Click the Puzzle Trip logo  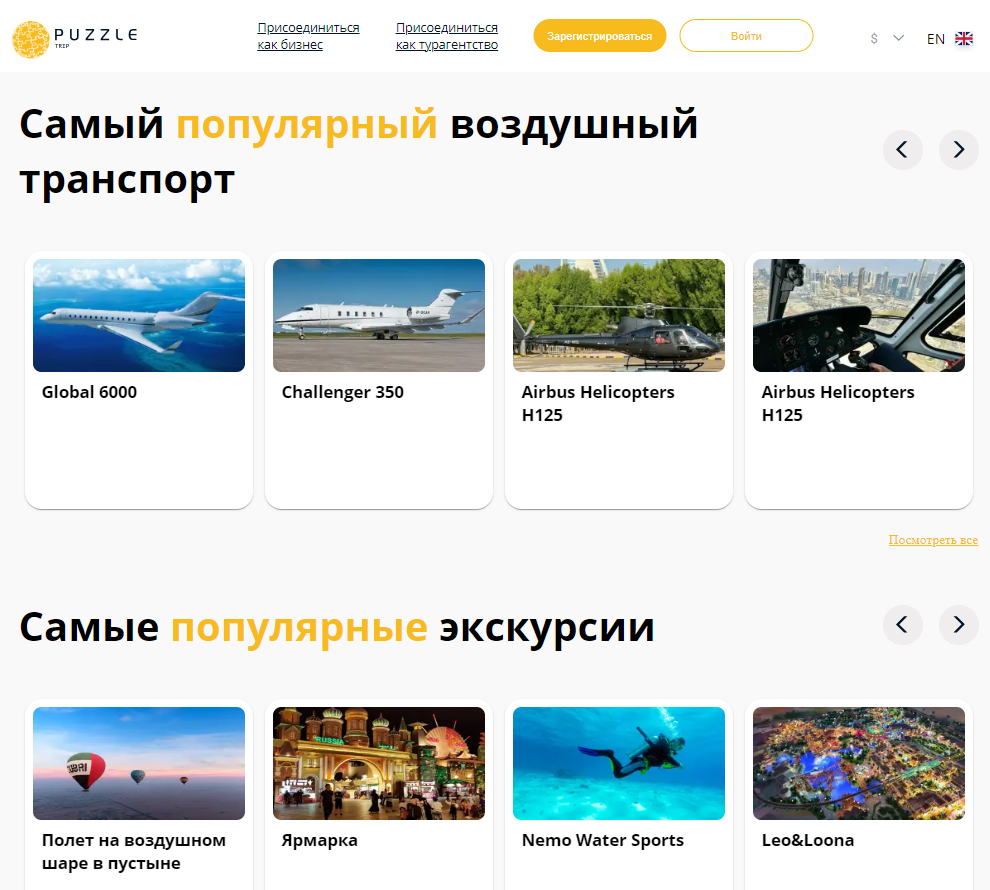75,39
